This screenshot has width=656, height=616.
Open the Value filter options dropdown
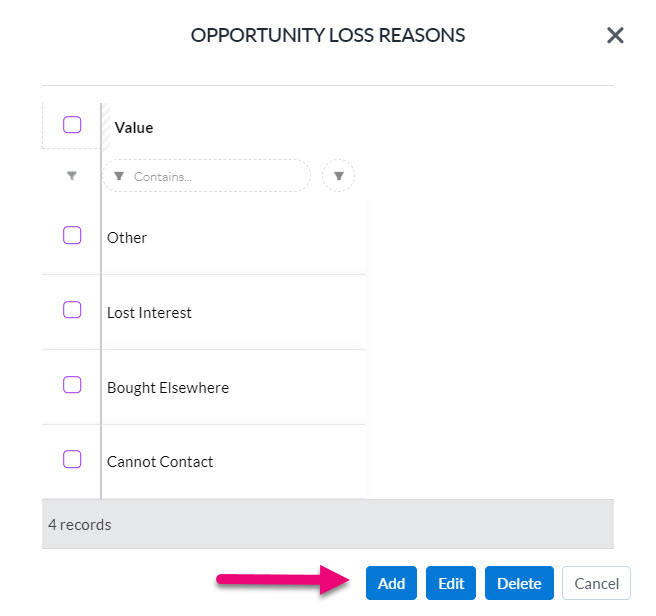click(x=338, y=176)
